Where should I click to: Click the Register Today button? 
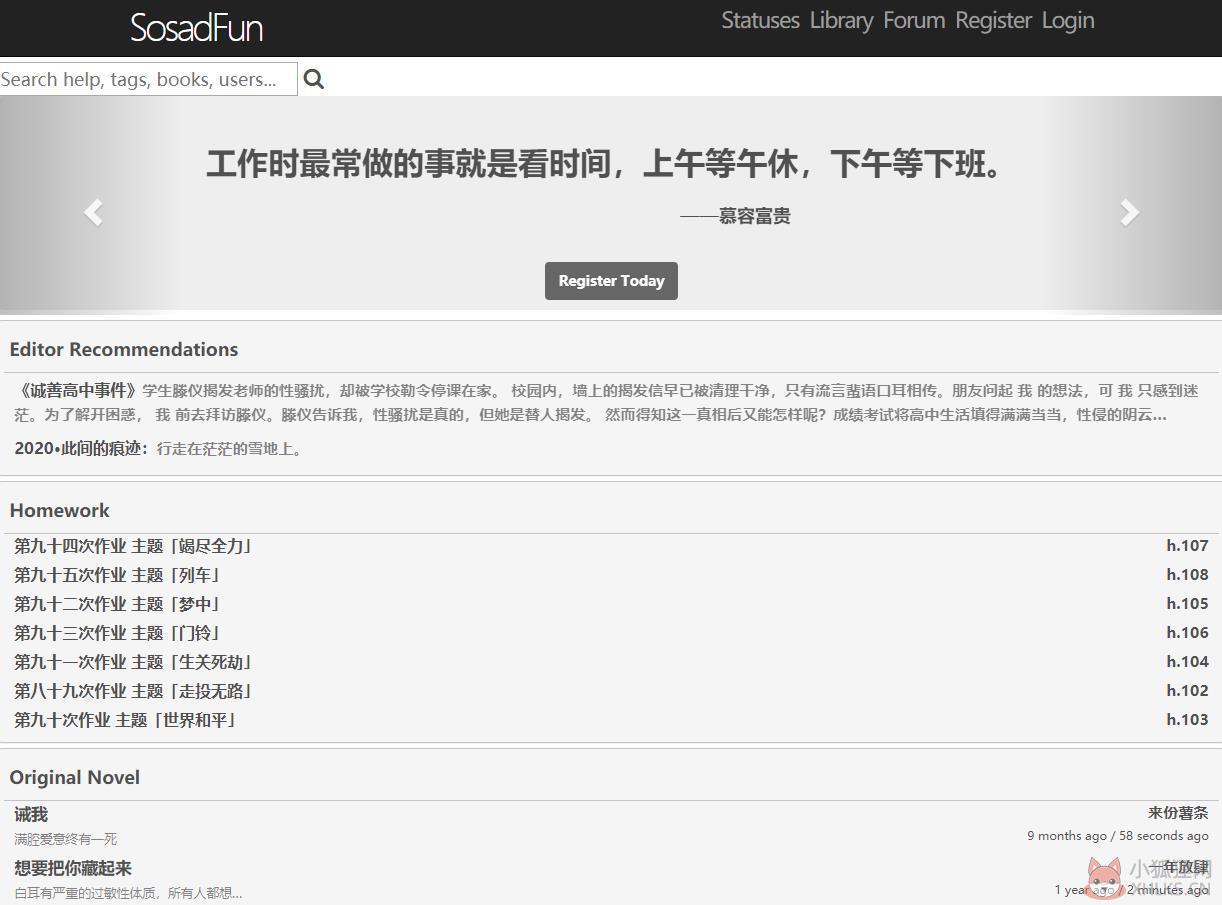coord(611,281)
